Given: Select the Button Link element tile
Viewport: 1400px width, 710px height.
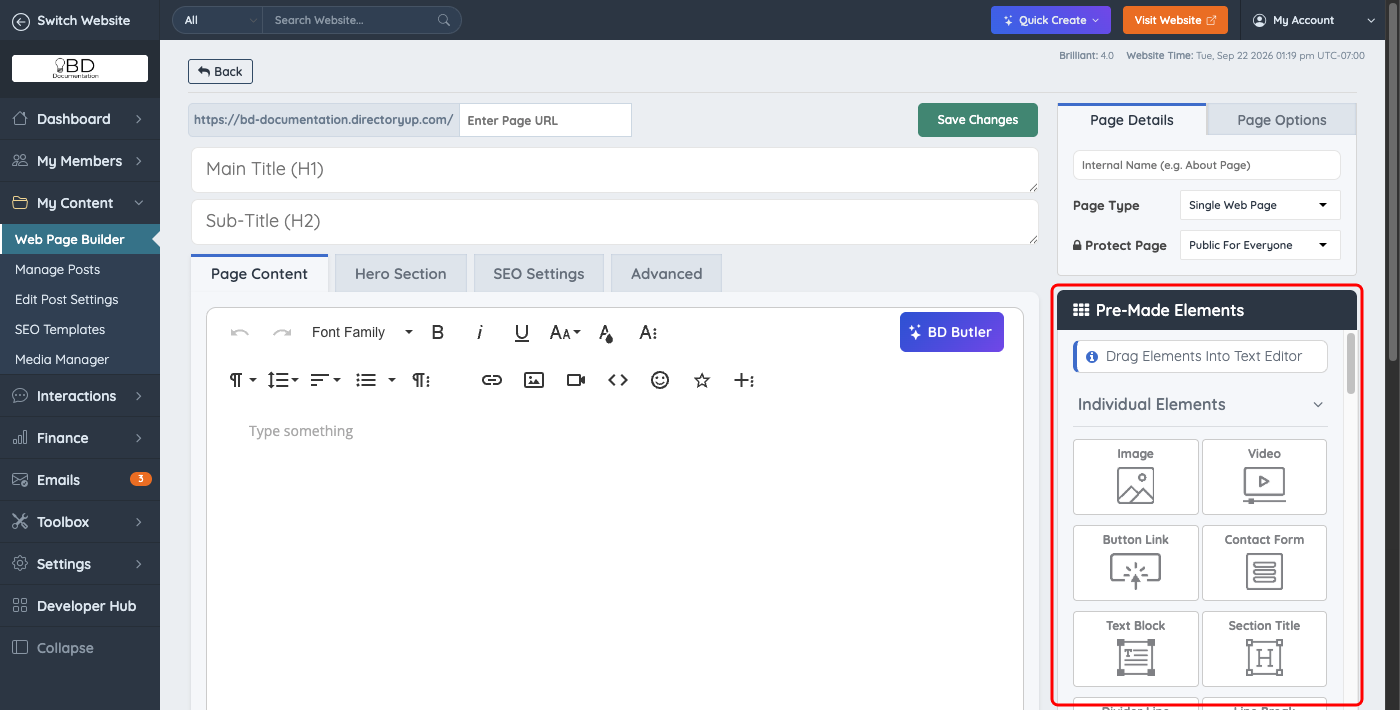Looking at the screenshot, I should [1135, 562].
